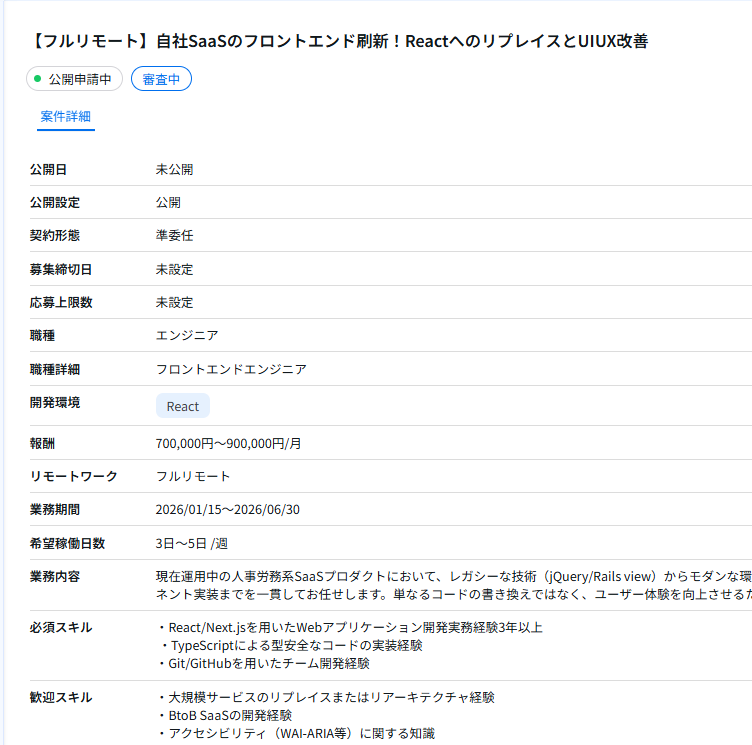Click the React/Next.js required skill line
Screen dimensions: 752x745
coord(351,627)
